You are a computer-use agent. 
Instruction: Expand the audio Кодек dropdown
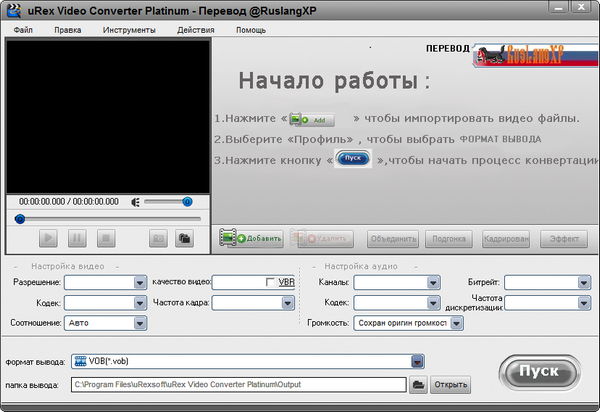click(x=433, y=303)
